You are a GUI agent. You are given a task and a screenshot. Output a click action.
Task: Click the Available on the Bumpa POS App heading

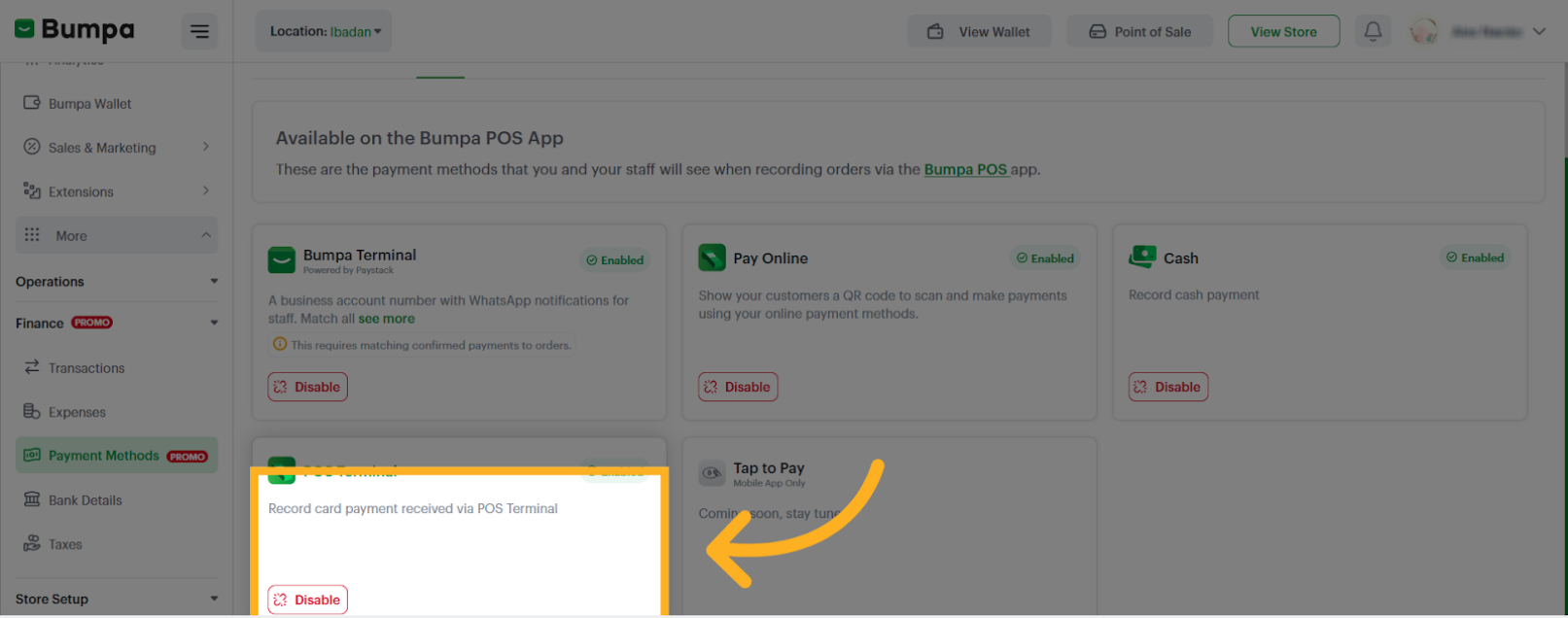tap(420, 138)
